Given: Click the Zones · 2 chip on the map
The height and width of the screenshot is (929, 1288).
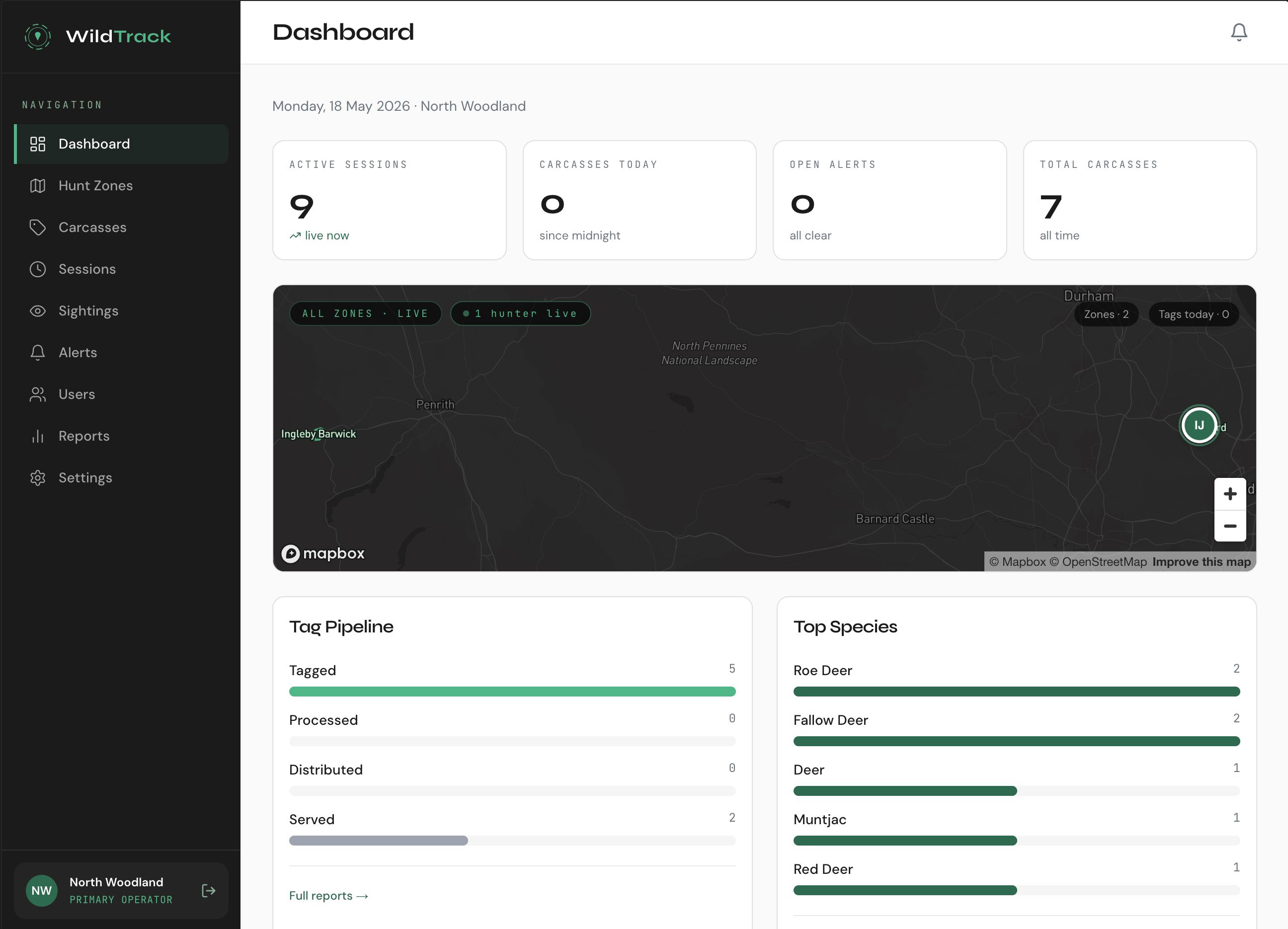Looking at the screenshot, I should [x=1106, y=314].
